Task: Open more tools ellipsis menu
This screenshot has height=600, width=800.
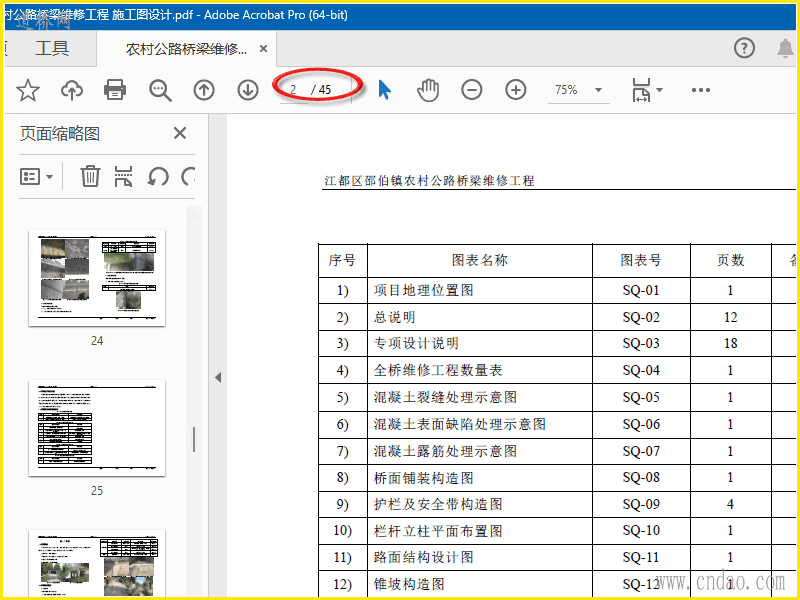Action: [701, 90]
